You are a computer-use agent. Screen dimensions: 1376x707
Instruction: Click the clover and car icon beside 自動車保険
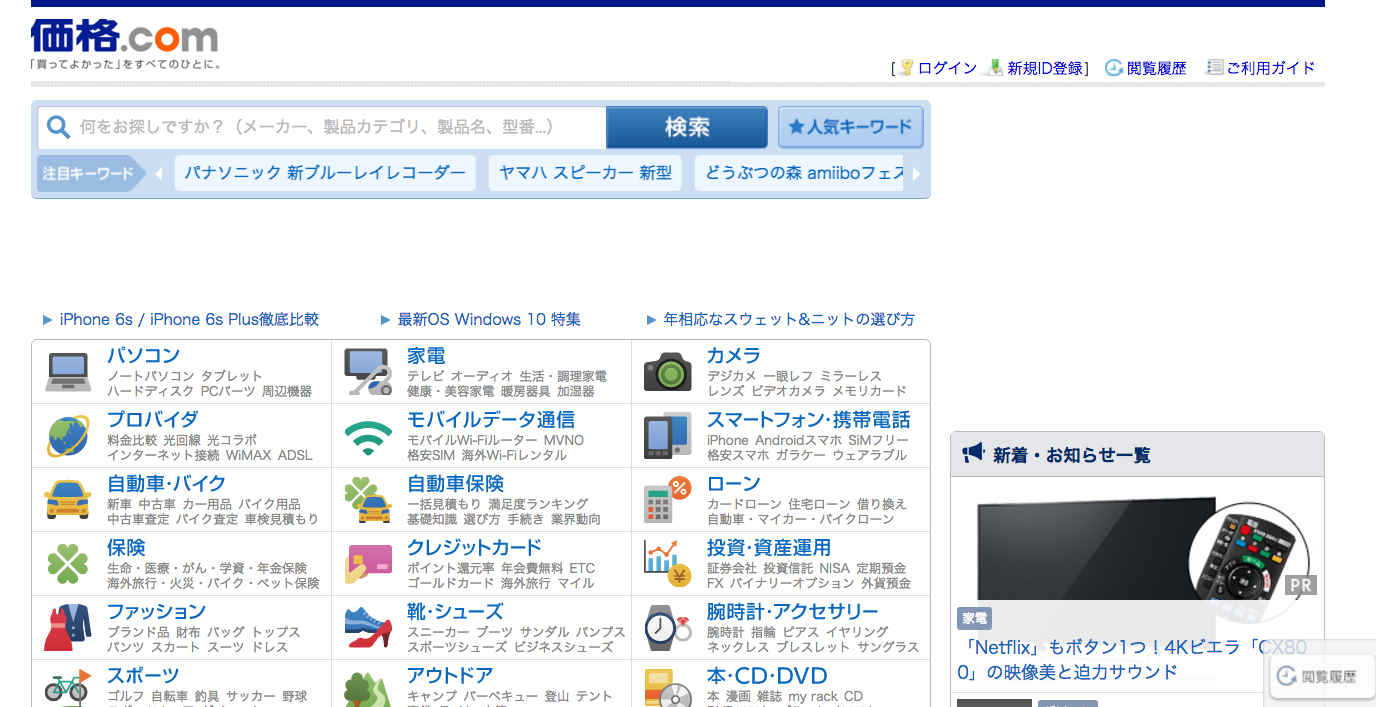click(x=368, y=500)
